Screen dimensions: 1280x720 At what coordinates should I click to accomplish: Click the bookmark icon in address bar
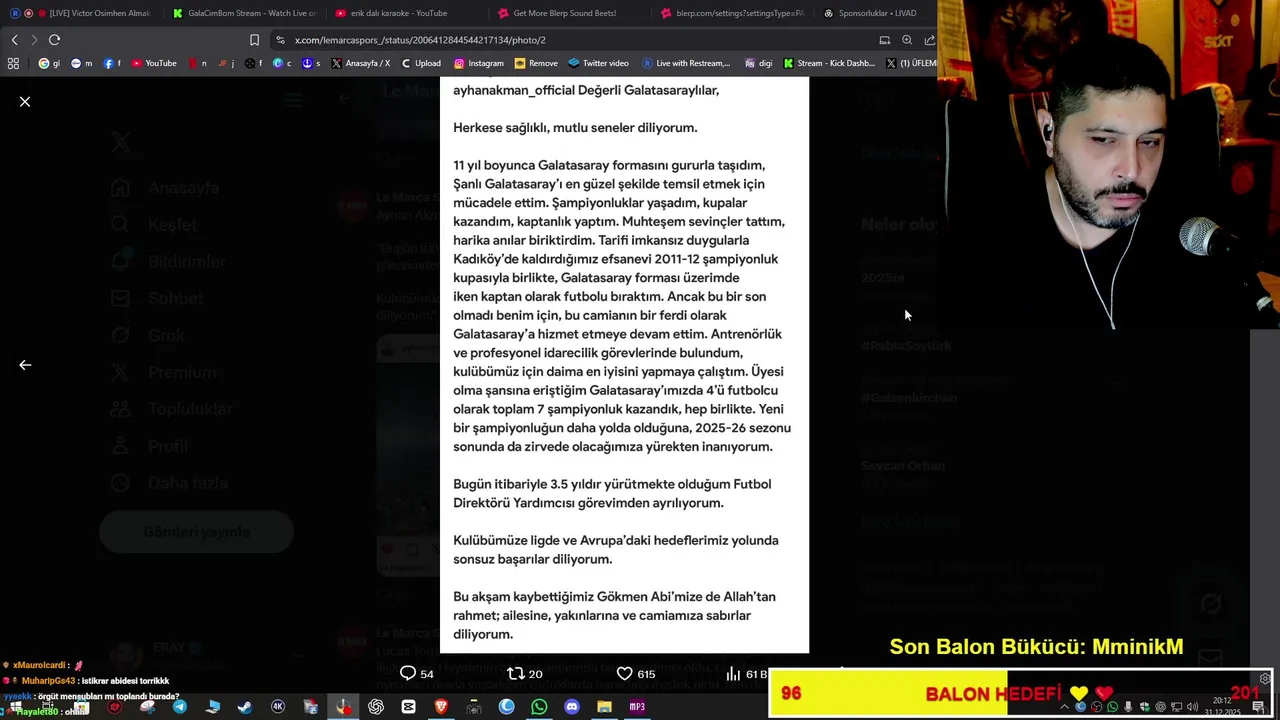pos(254,40)
